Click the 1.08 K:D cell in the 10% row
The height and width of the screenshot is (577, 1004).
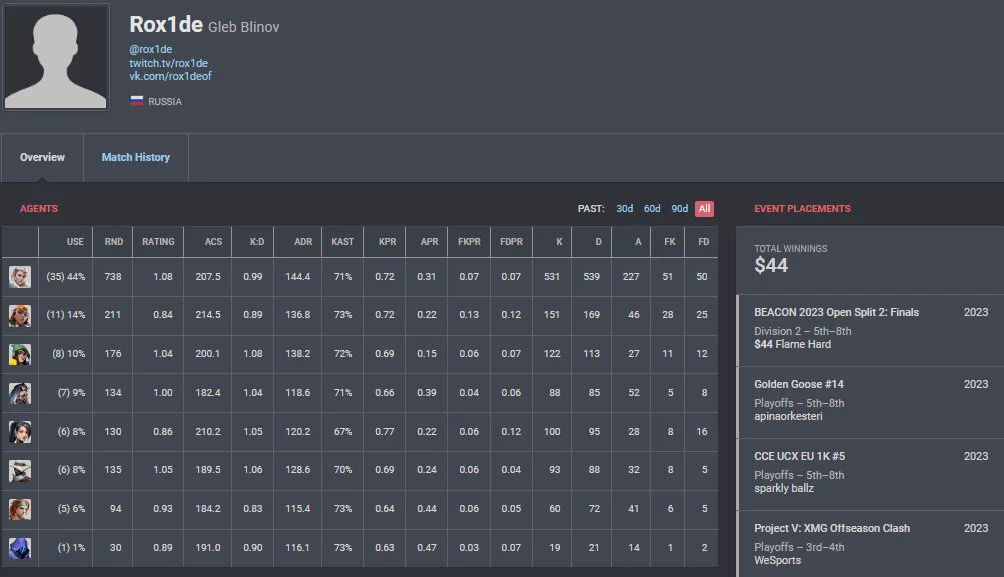click(x=253, y=354)
